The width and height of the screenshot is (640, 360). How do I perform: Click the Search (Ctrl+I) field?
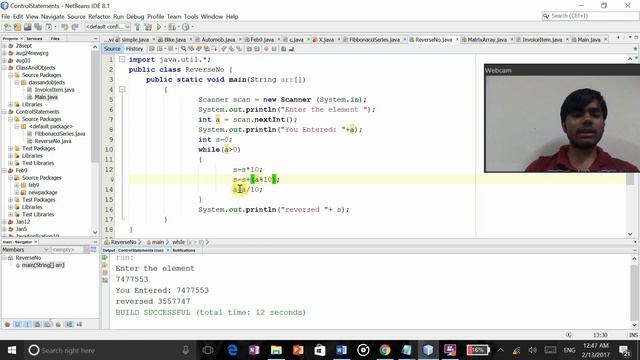coord(590,16)
